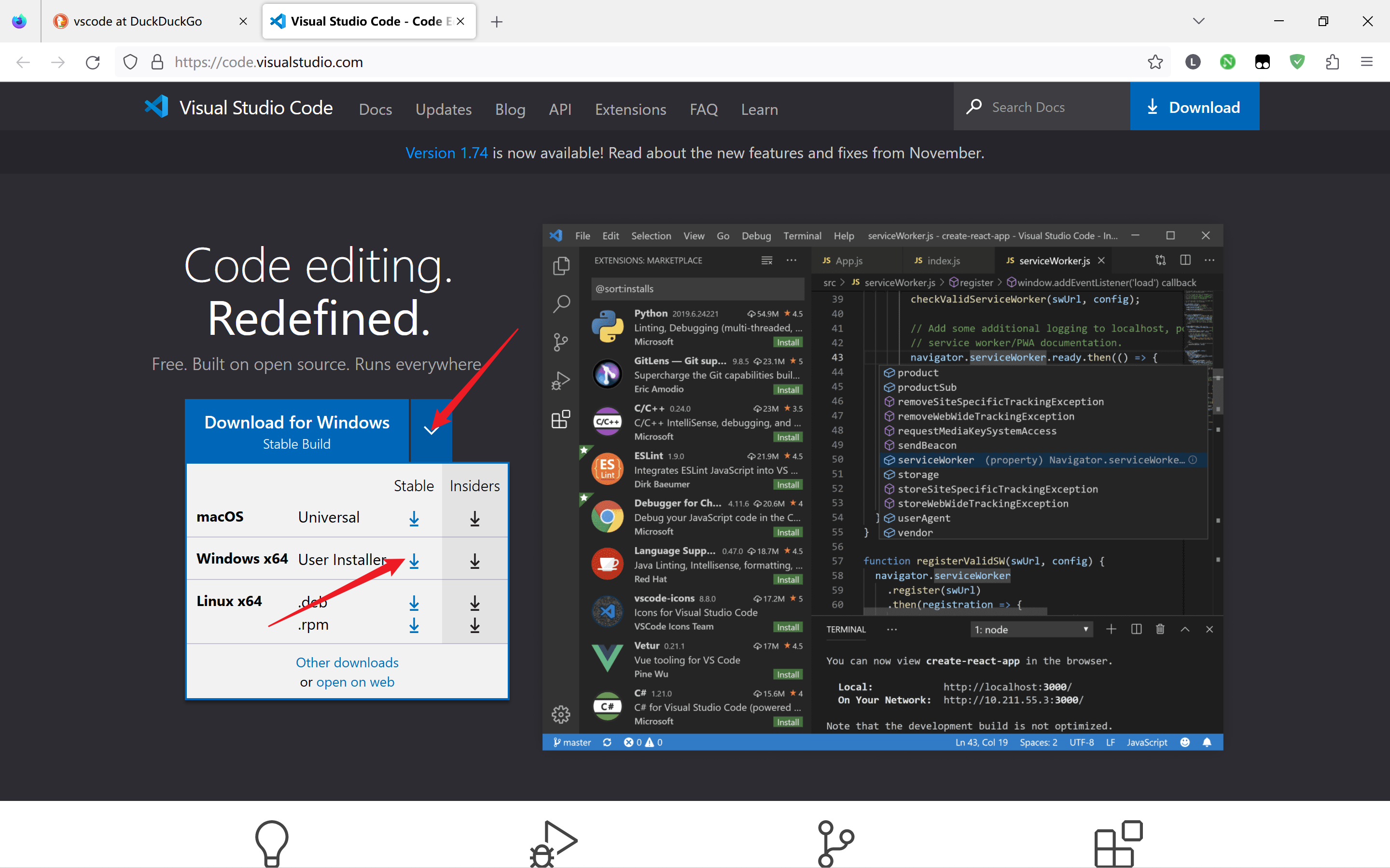1390x868 pixels.
Task: Click the '.rpm' package label
Action: point(313,625)
